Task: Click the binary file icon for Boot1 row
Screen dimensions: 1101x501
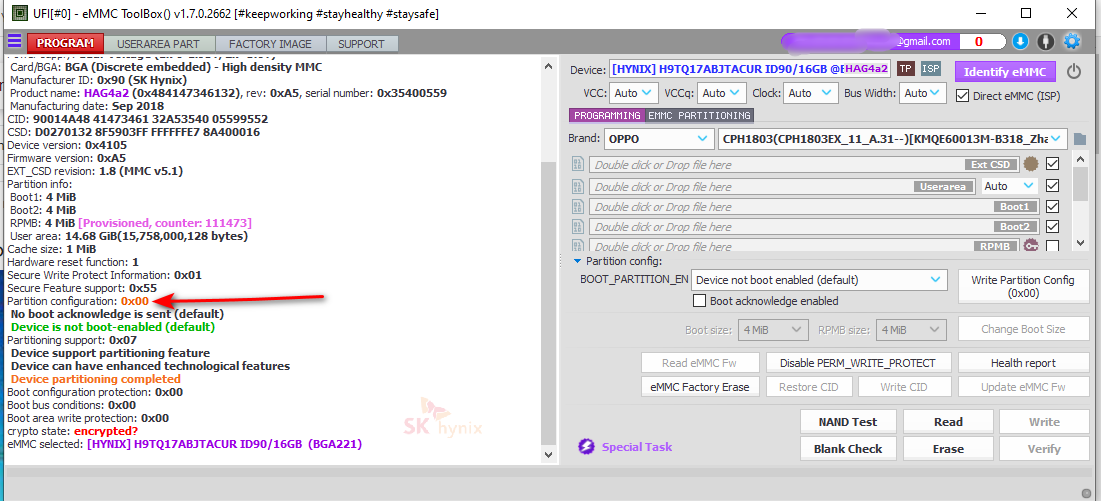Action: (578, 207)
